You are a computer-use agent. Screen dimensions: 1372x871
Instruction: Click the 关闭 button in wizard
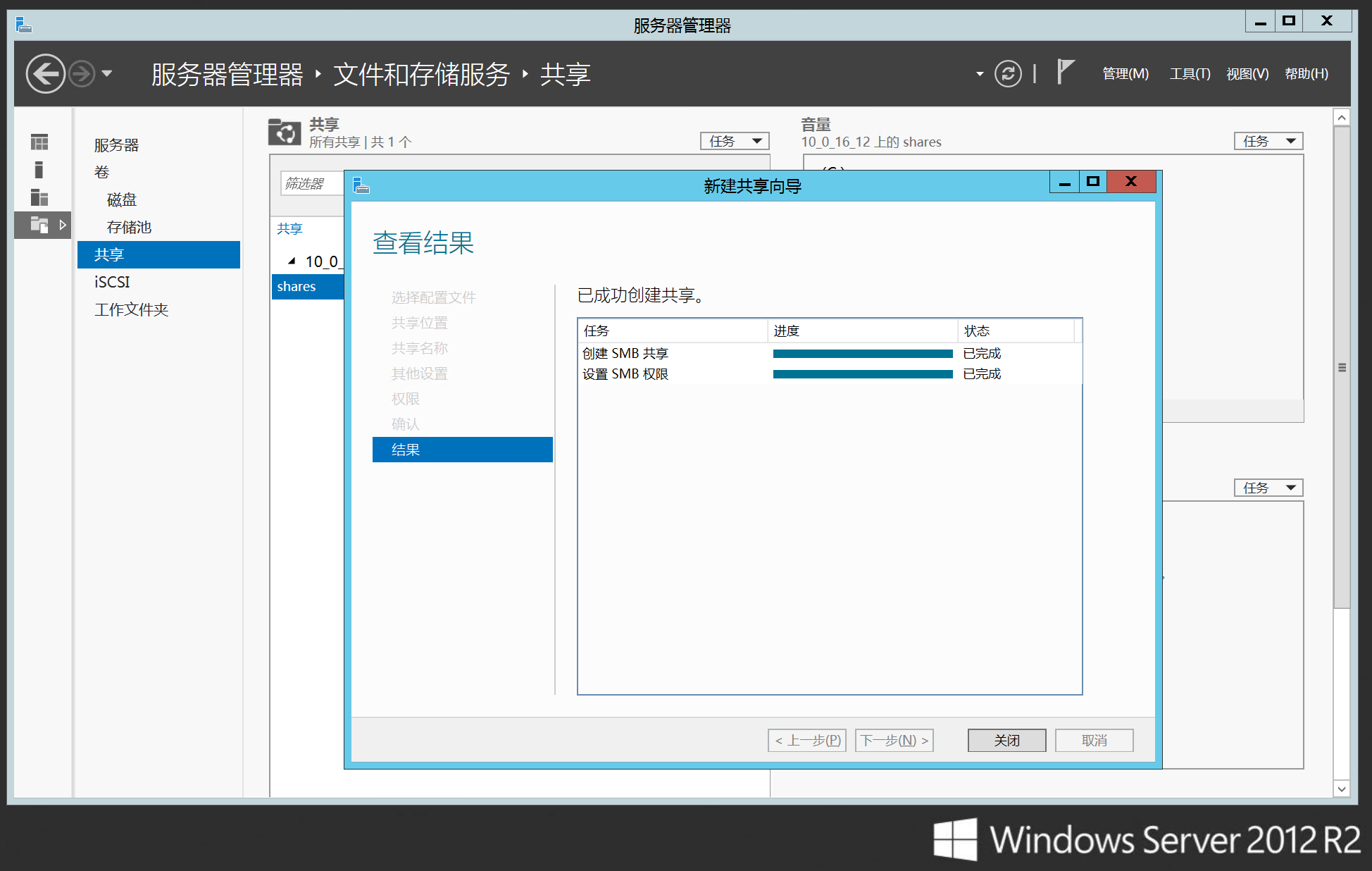tap(1006, 740)
